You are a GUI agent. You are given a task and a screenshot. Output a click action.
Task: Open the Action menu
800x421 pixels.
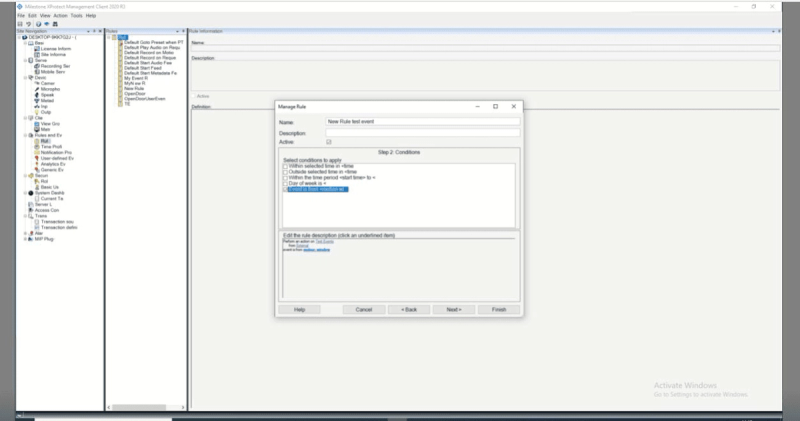(60, 16)
